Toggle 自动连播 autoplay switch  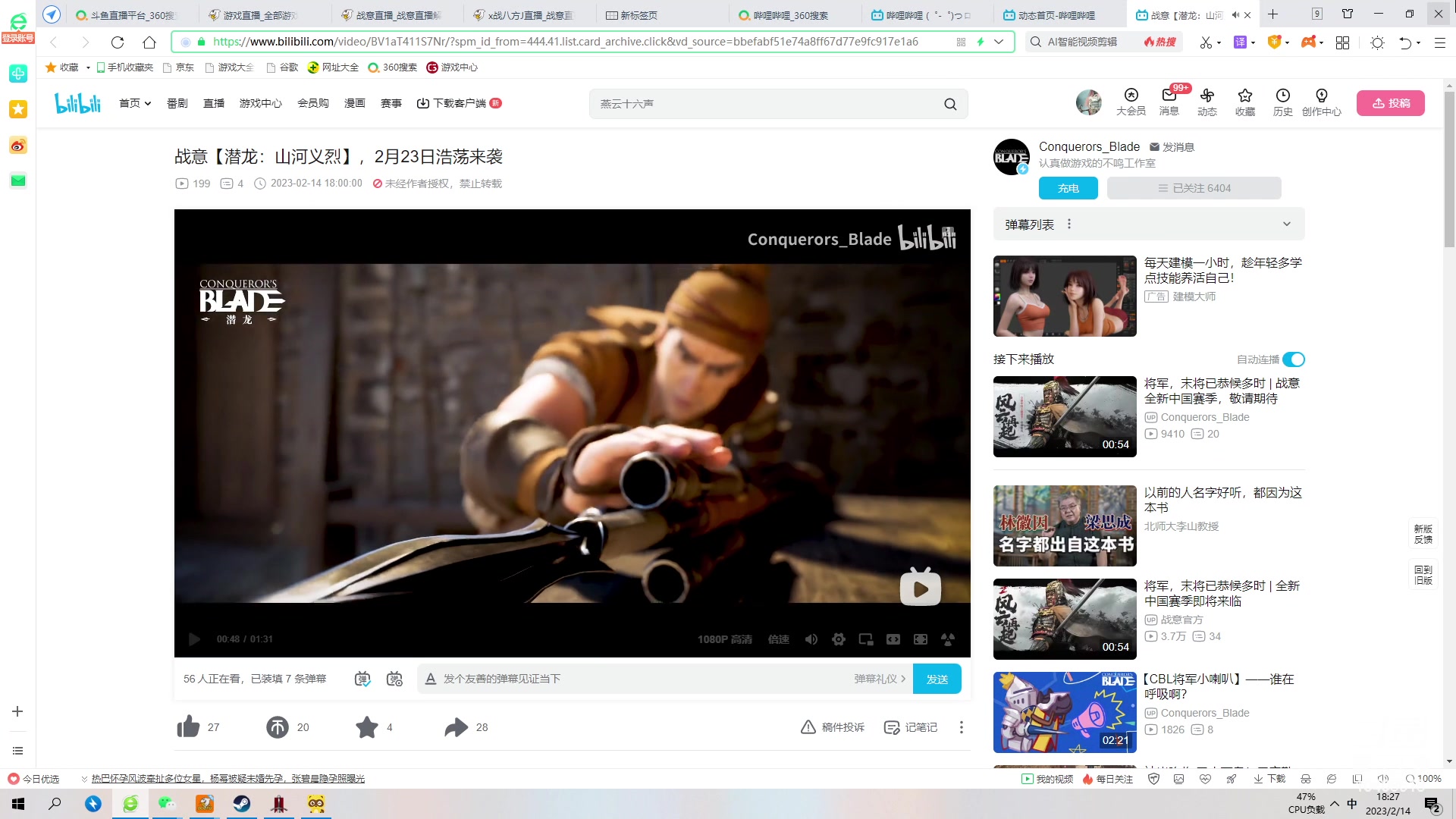1294,359
